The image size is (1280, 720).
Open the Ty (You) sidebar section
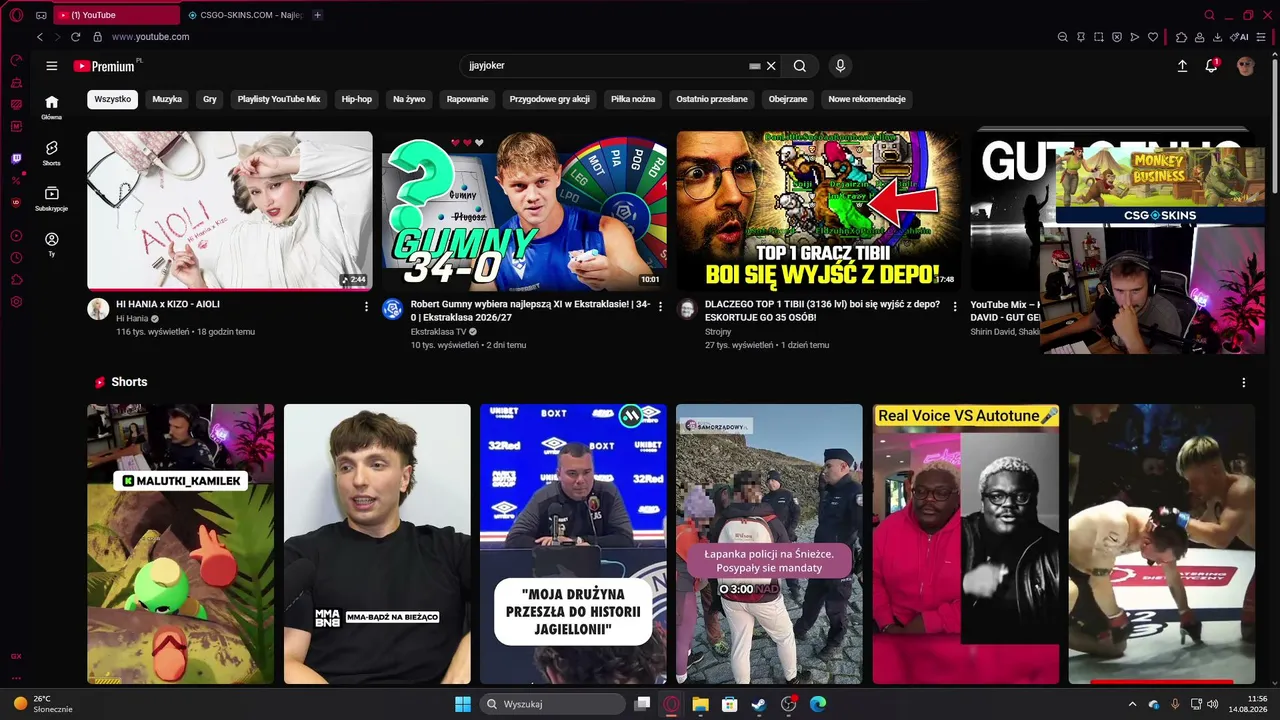[x=52, y=244]
